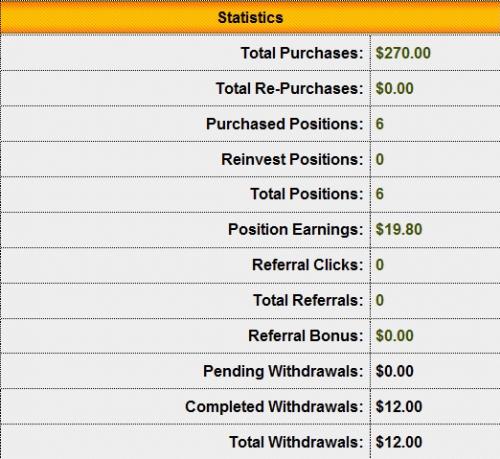The height and width of the screenshot is (459, 500).
Task: Click the Total Positions value 6
Action: [380, 194]
